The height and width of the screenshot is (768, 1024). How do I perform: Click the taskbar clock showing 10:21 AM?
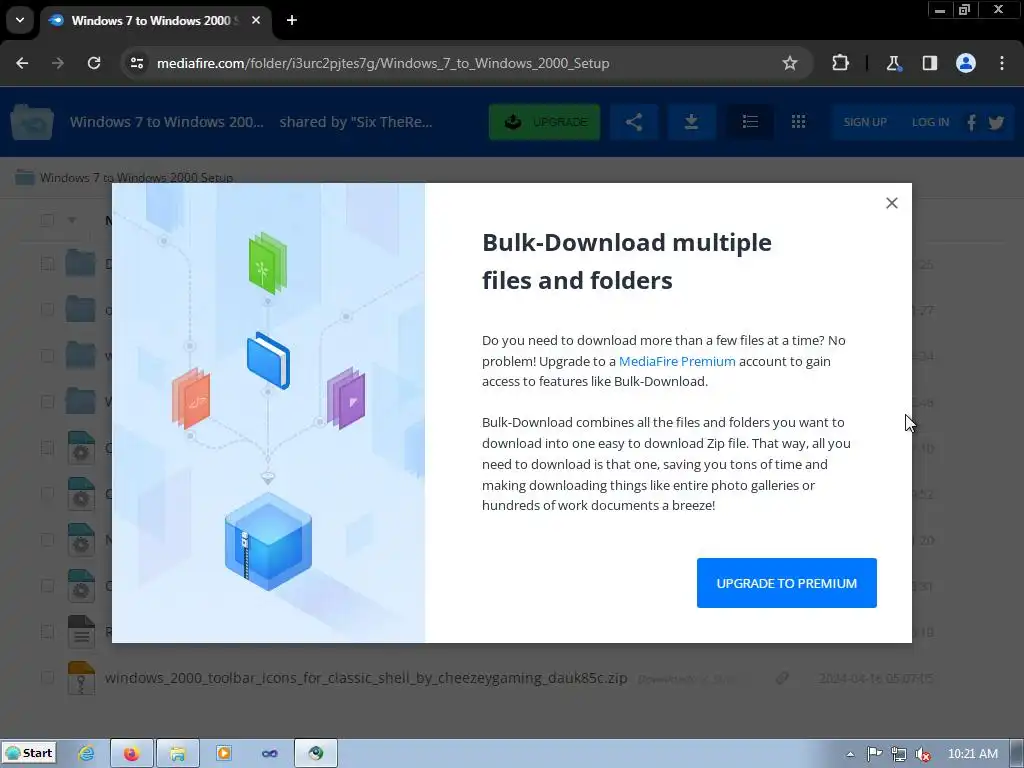(972, 754)
